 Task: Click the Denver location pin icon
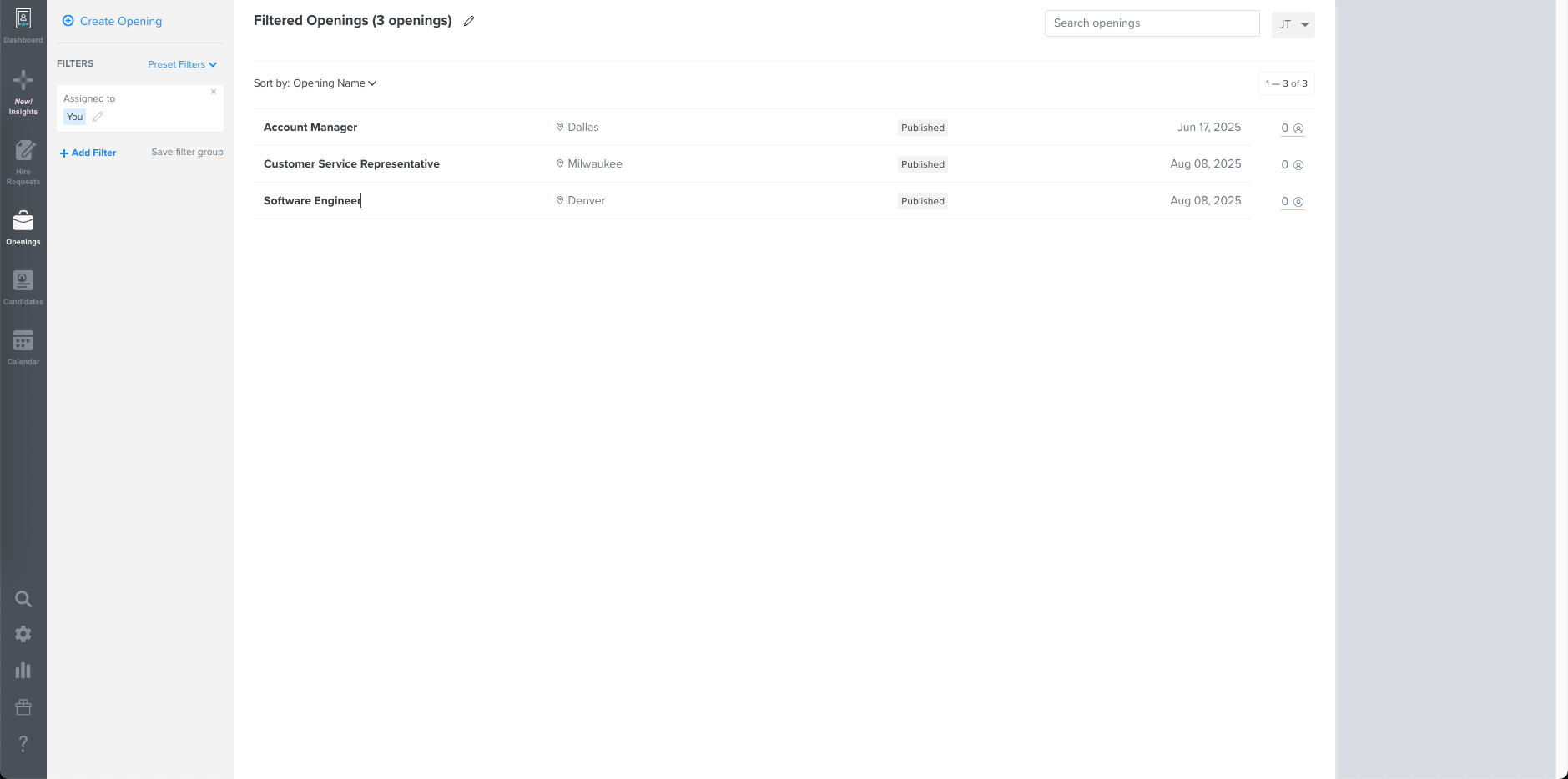click(560, 200)
